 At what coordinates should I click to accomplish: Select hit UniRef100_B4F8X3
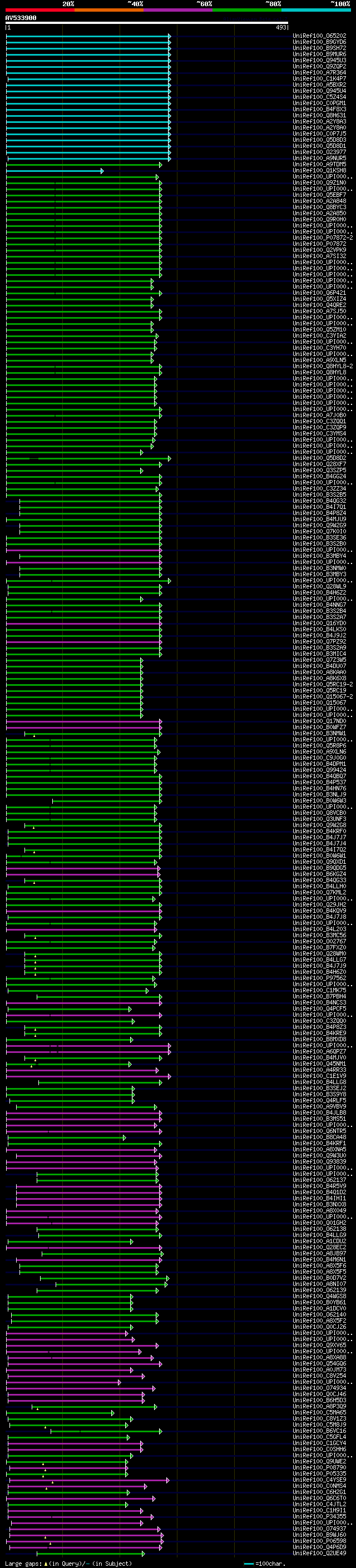pos(319,109)
